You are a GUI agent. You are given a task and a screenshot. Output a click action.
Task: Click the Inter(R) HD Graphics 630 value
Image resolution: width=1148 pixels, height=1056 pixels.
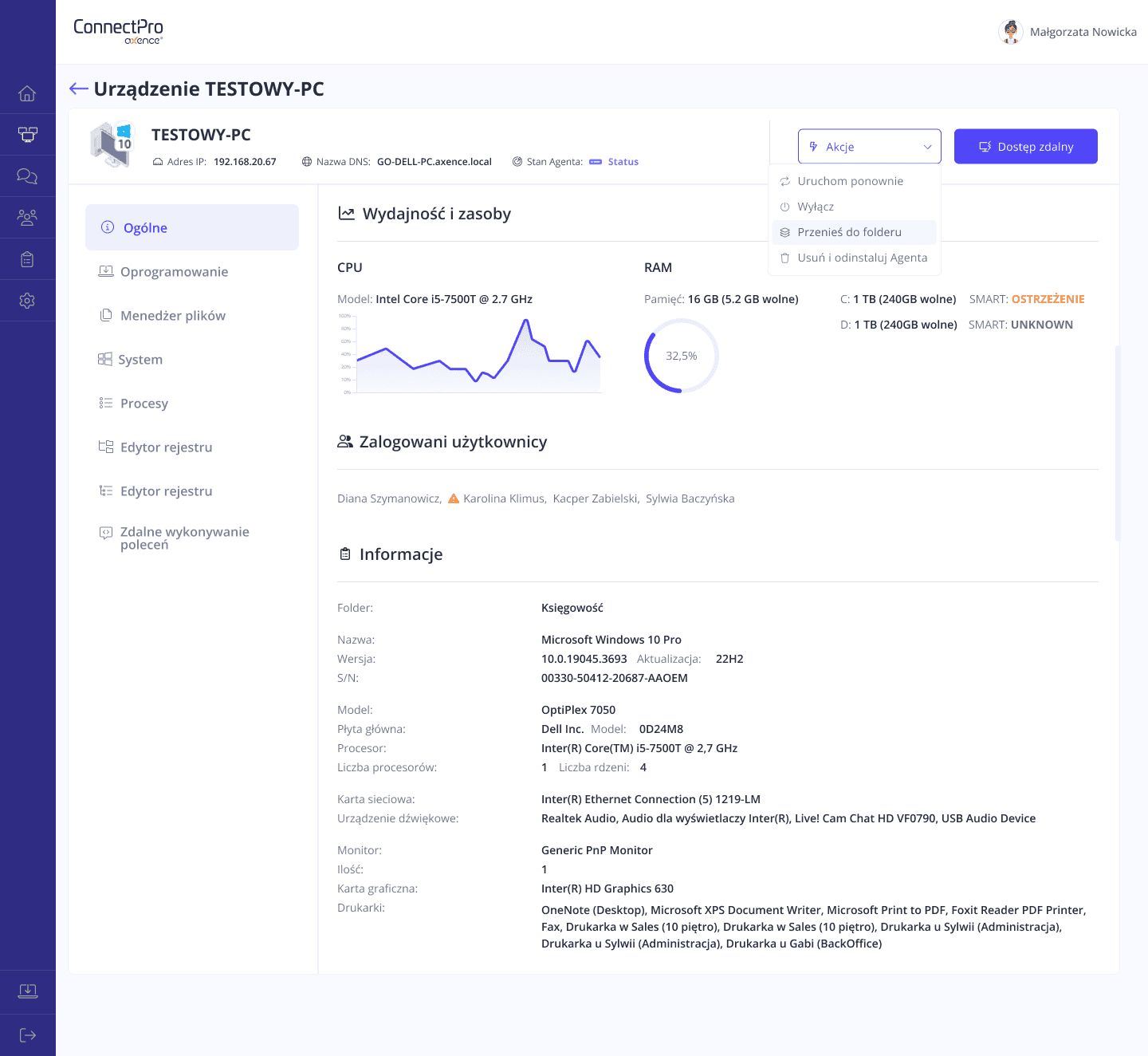pyautogui.click(x=607, y=889)
